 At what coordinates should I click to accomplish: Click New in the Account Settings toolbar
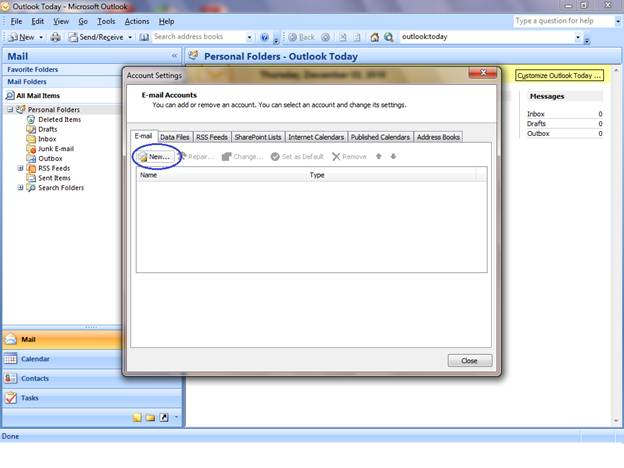point(156,157)
